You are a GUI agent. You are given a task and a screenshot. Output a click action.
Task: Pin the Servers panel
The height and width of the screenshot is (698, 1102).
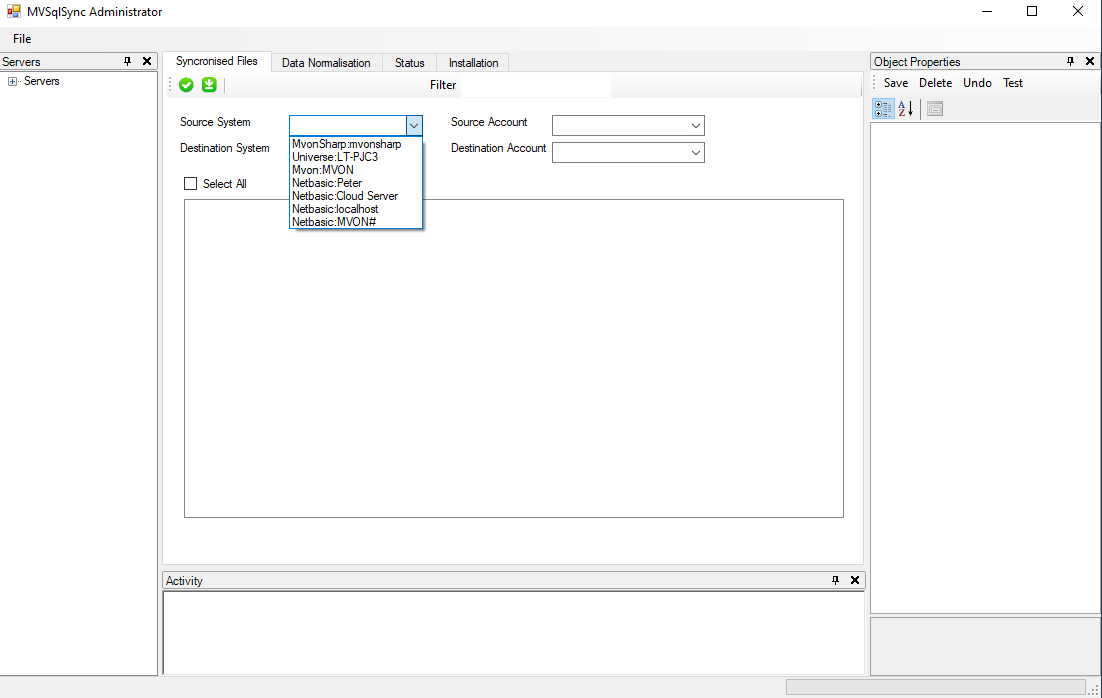point(127,61)
